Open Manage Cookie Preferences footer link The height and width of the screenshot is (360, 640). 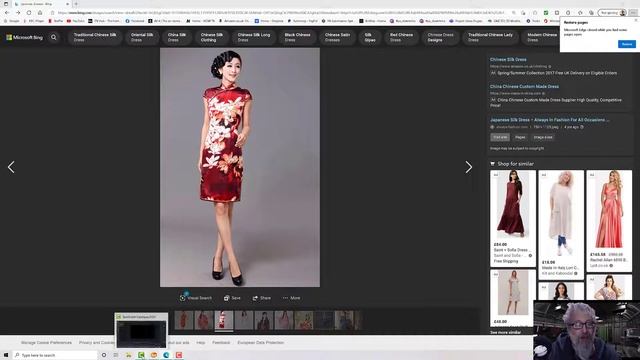click(x=46, y=343)
